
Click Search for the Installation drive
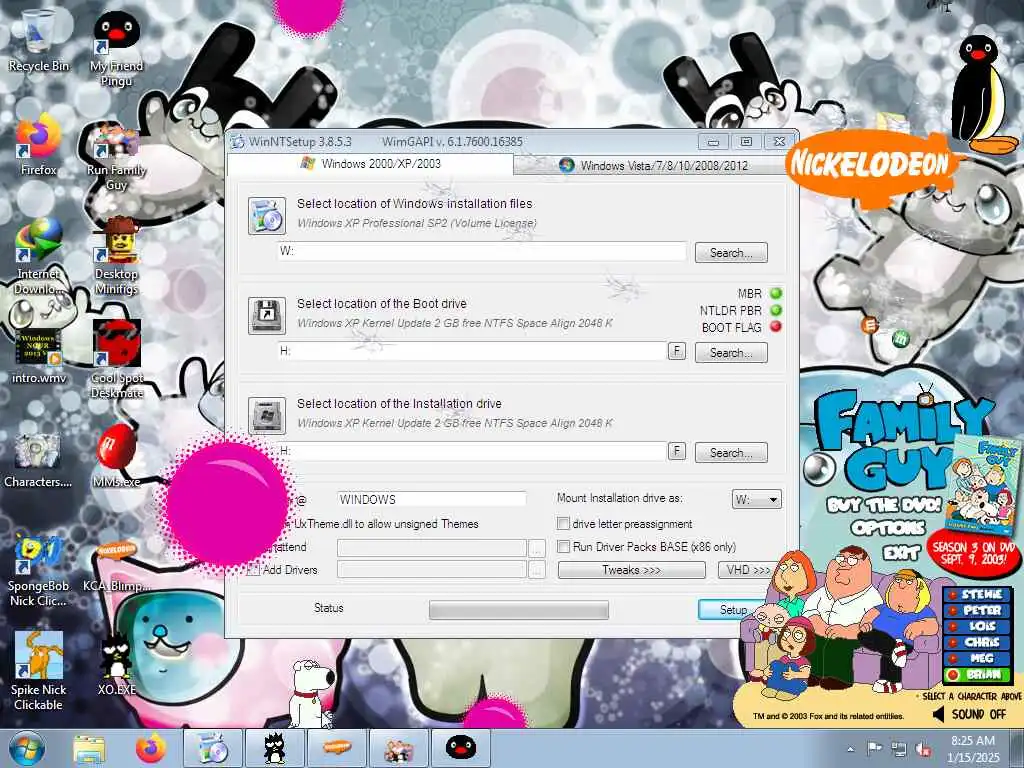pos(731,453)
